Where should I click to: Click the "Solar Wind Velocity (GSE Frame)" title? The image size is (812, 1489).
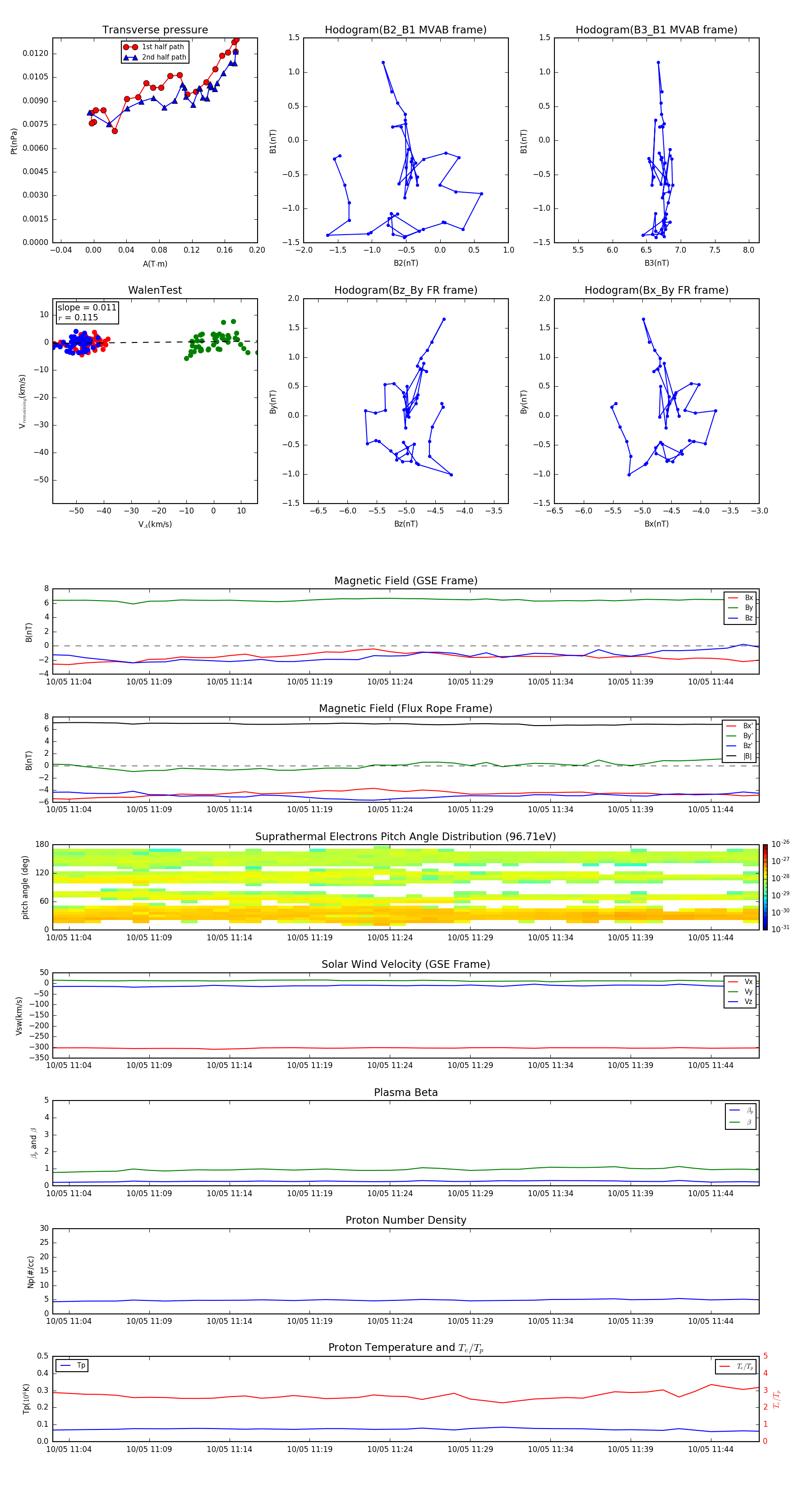pyautogui.click(x=406, y=964)
